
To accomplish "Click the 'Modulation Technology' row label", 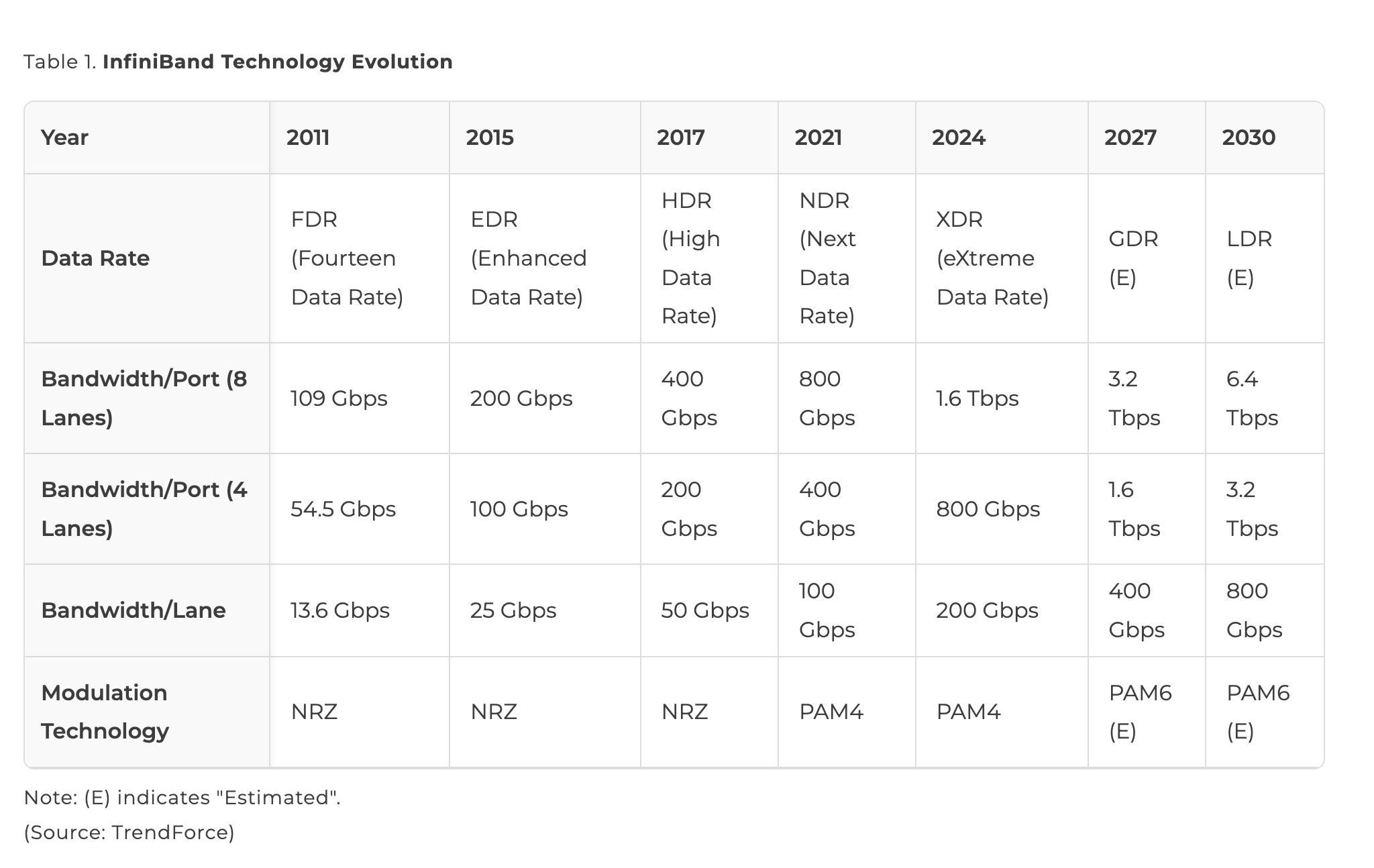I will tap(105, 712).
